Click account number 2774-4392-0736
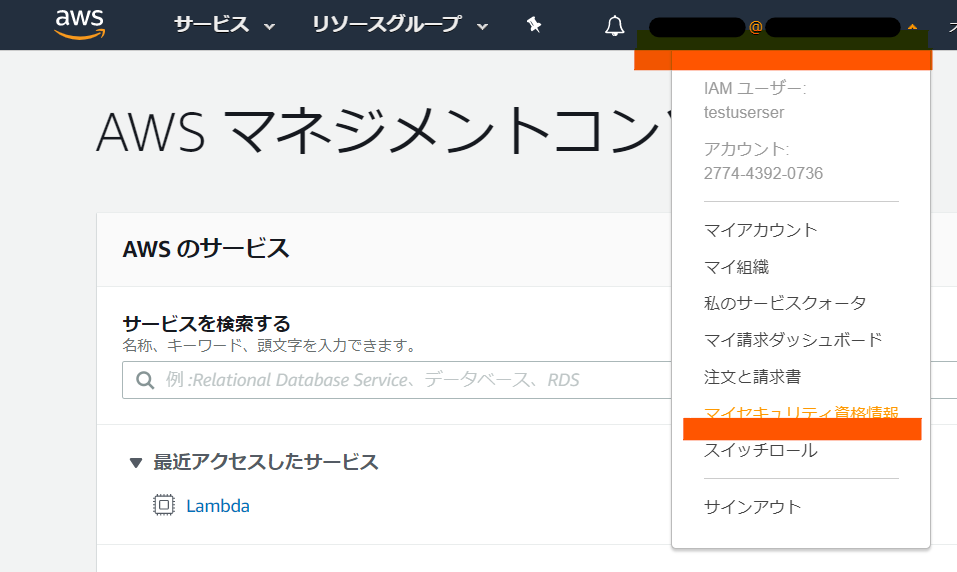 pyautogui.click(x=763, y=173)
